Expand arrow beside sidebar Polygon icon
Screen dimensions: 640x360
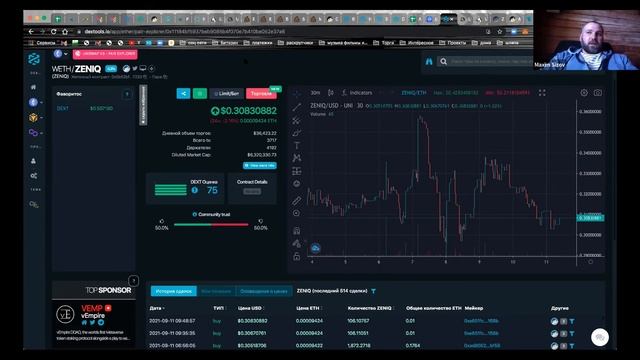coord(41,133)
